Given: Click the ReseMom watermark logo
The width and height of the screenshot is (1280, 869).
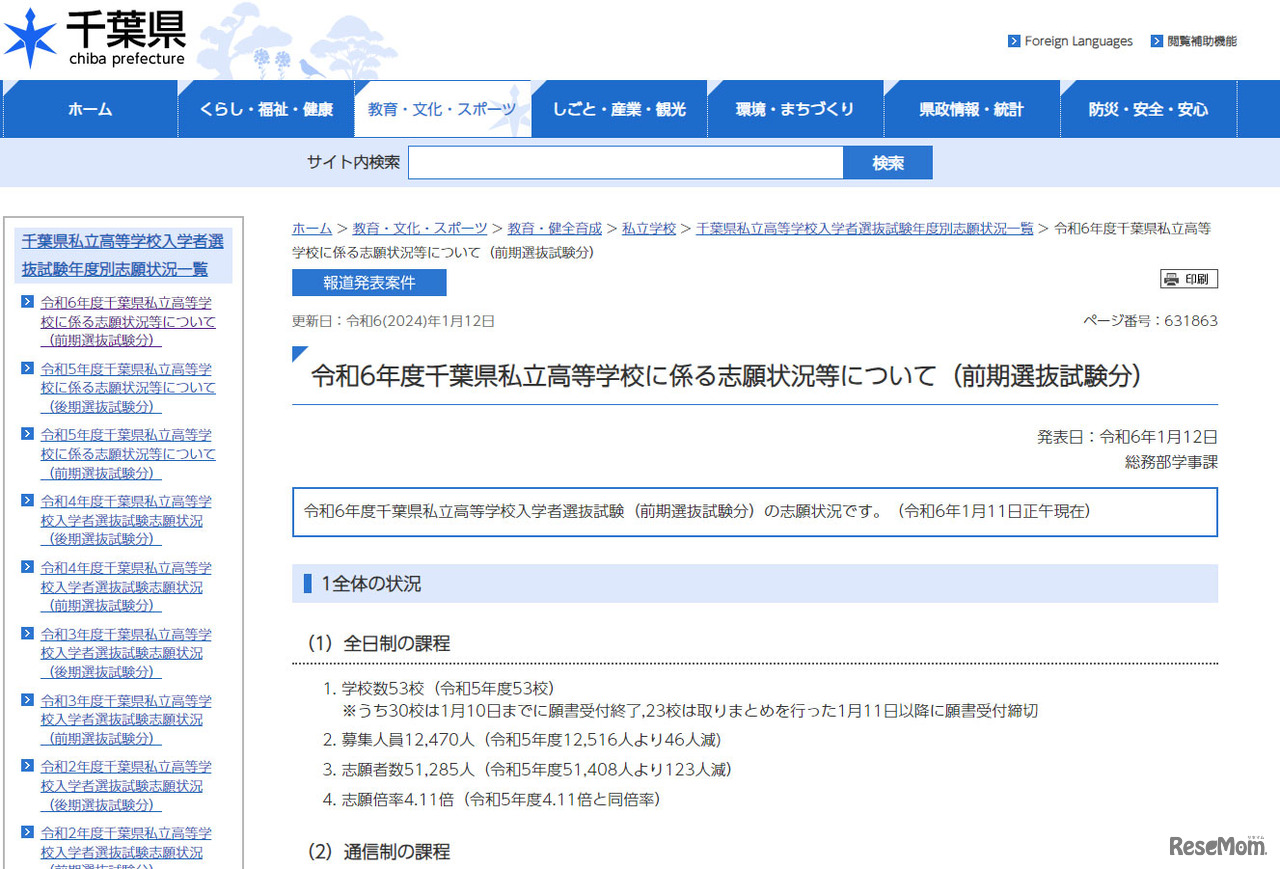Looking at the screenshot, I should pyautogui.click(x=1217, y=846).
